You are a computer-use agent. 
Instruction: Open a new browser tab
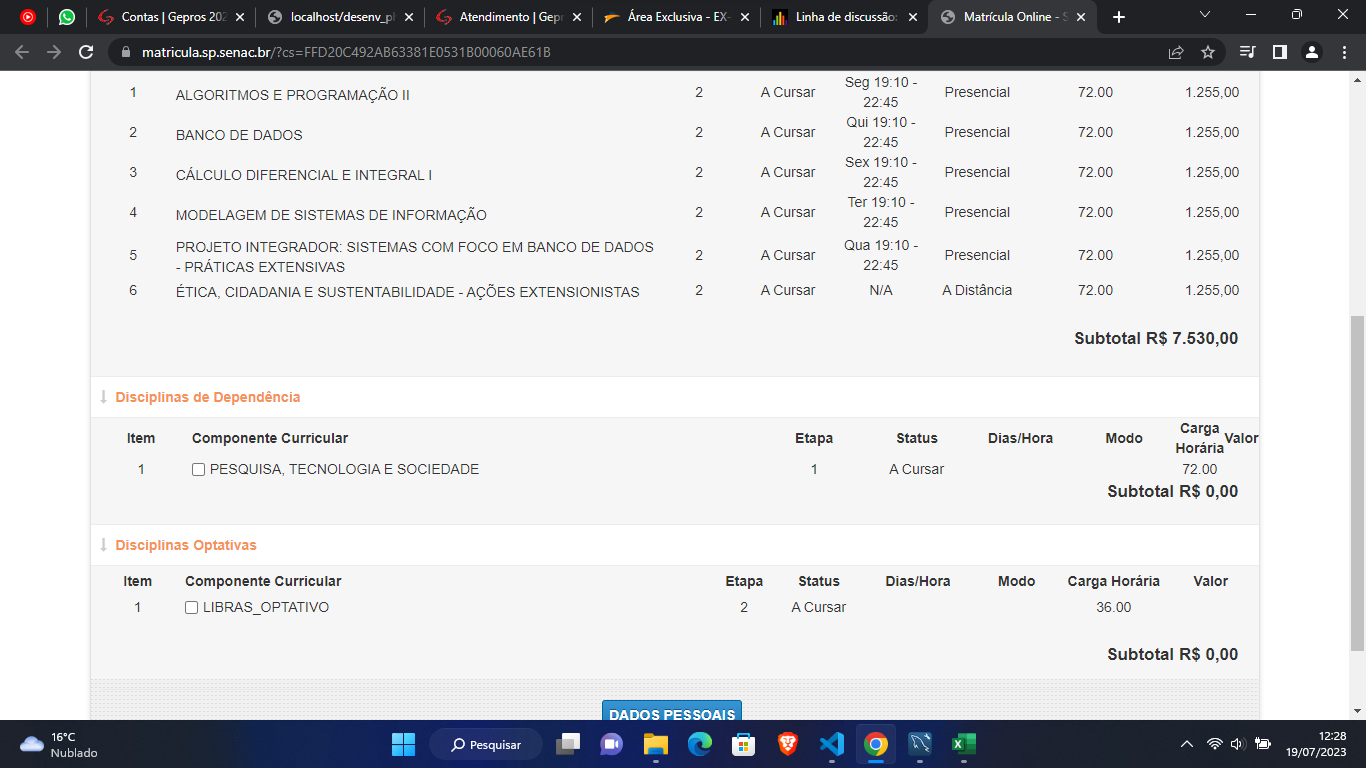click(1118, 17)
